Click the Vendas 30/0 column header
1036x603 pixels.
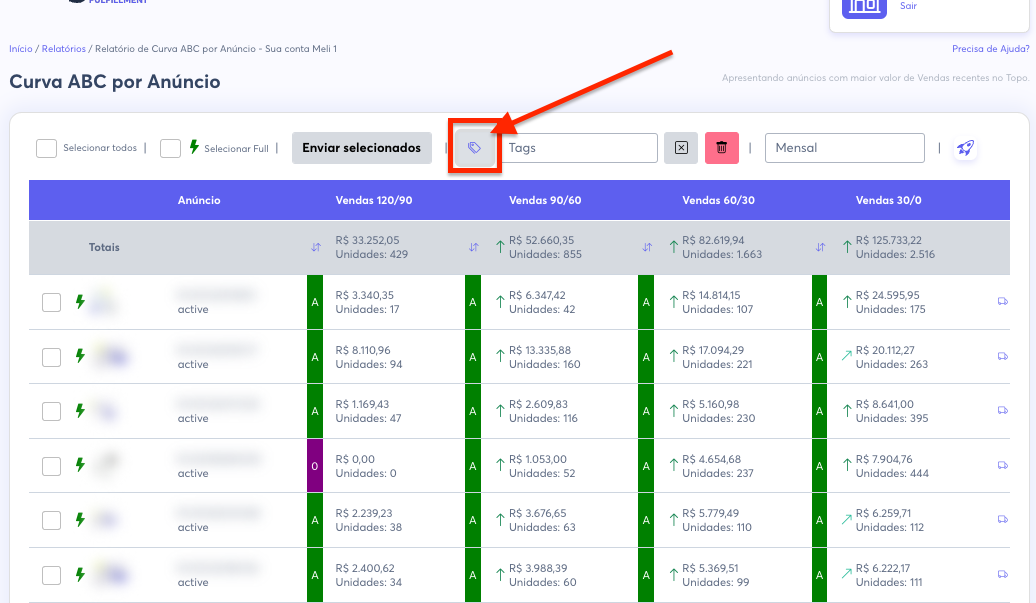889,200
